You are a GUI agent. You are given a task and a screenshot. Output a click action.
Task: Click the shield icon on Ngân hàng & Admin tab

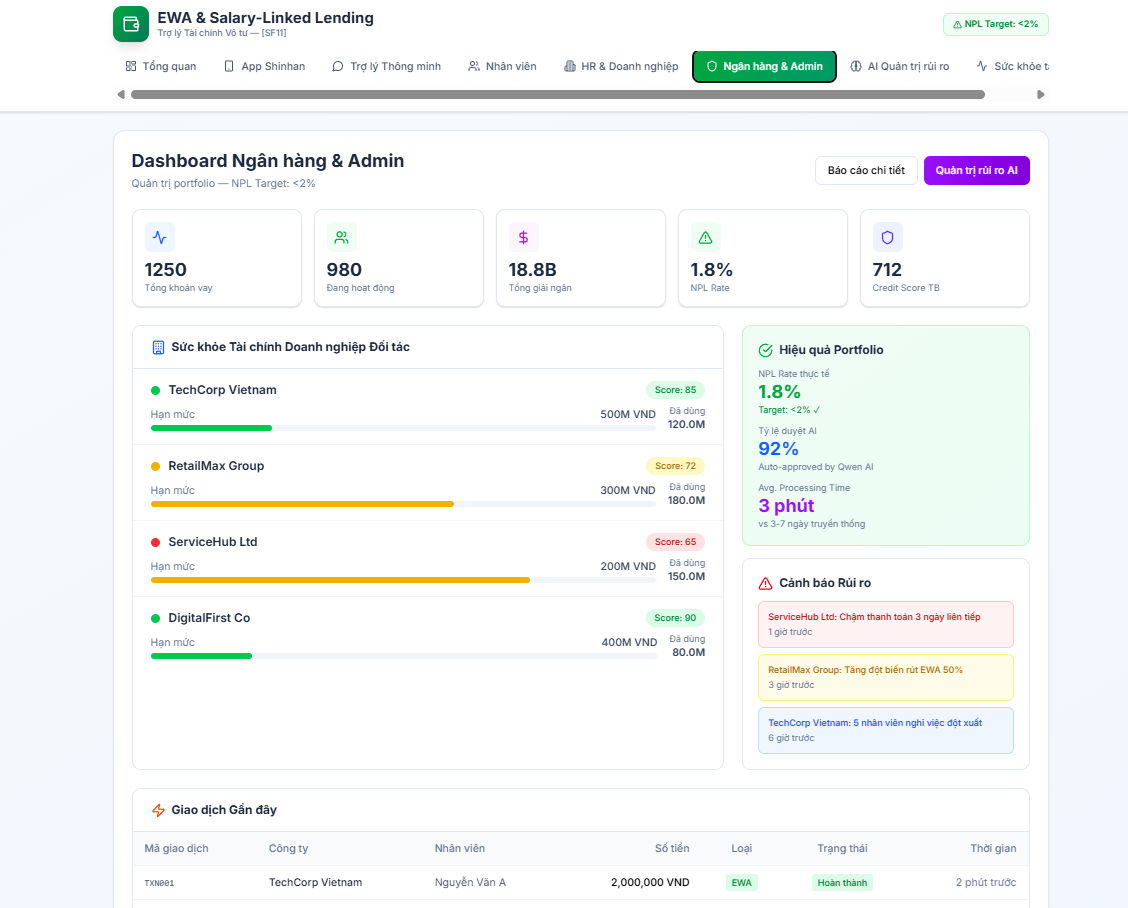pos(711,66)
